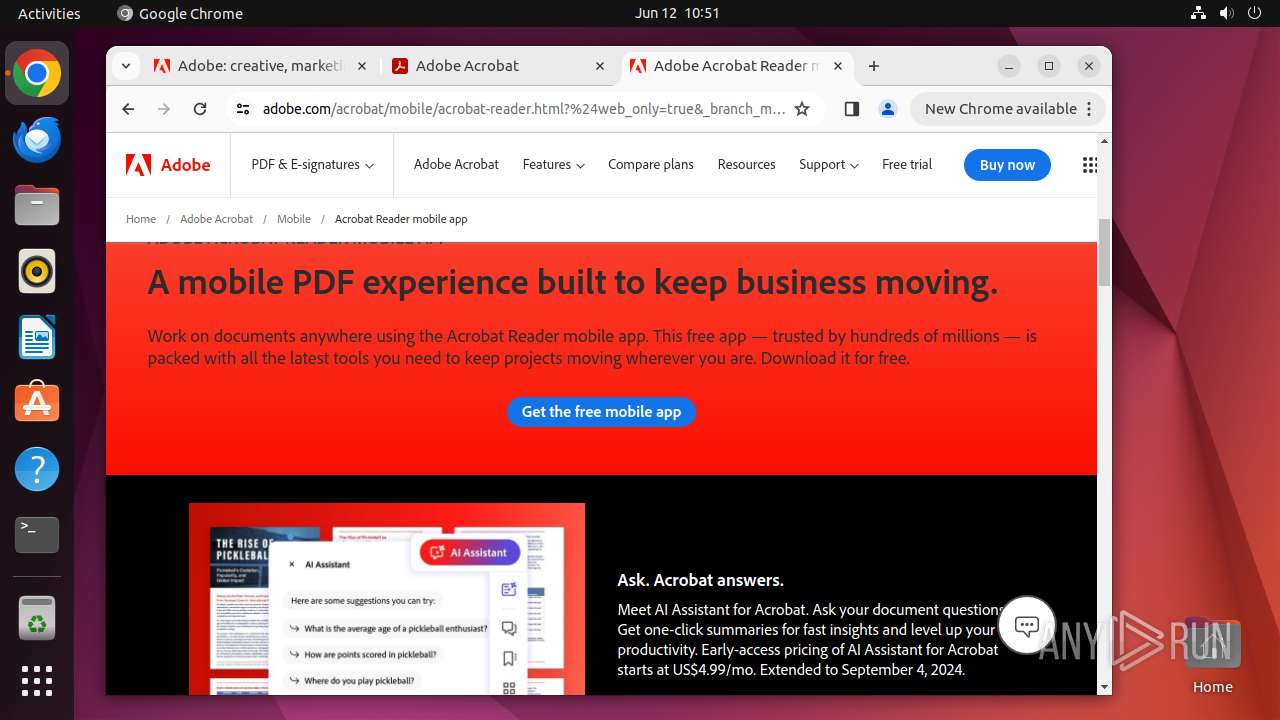Open Resources nav item
This screenshot has height=720, width=1280.
(x=746, y=165)
